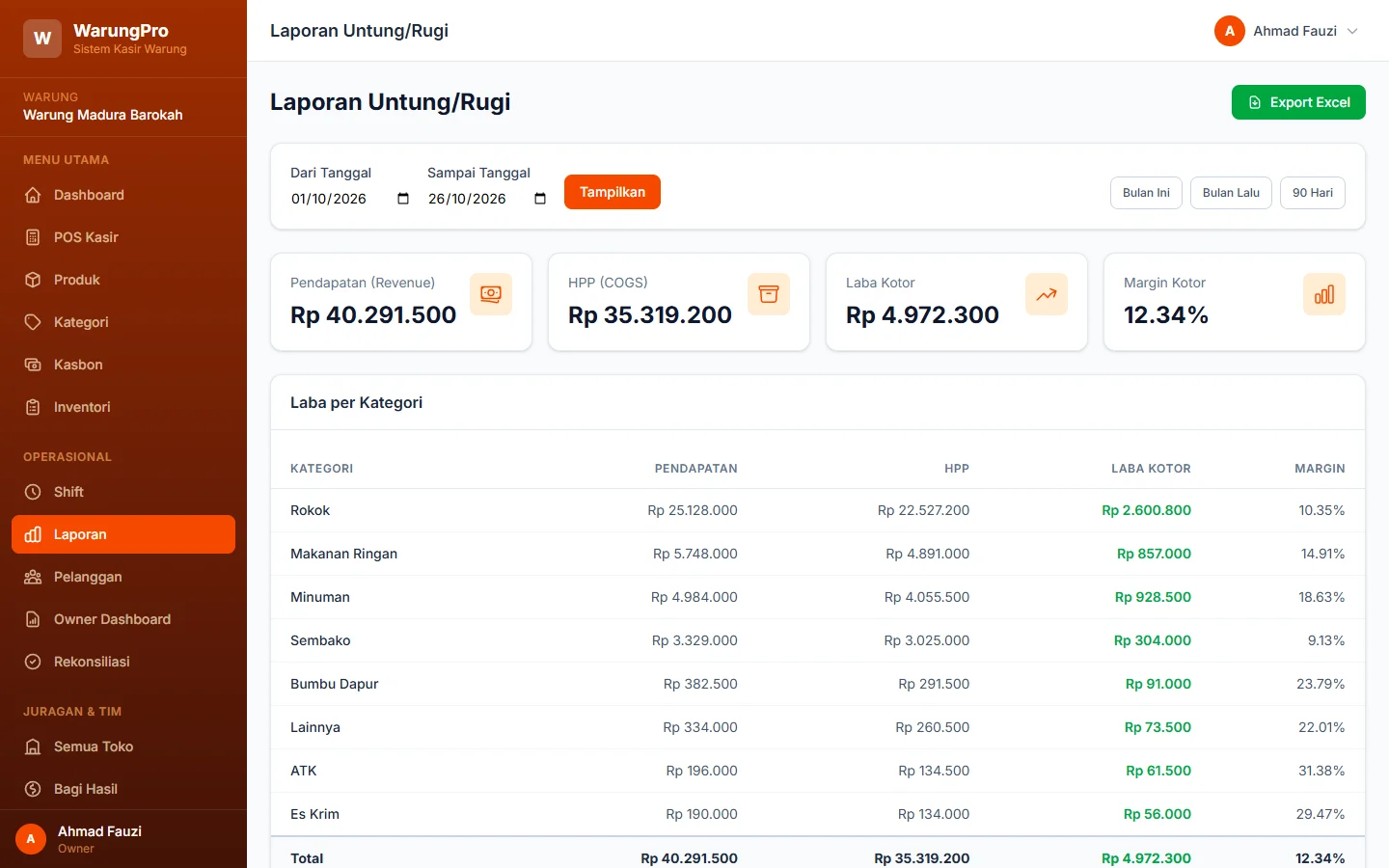Open the Ahmad Fauzi user menu chevron
Viewport: 1389px width, 868px height.
point(1352,31)
